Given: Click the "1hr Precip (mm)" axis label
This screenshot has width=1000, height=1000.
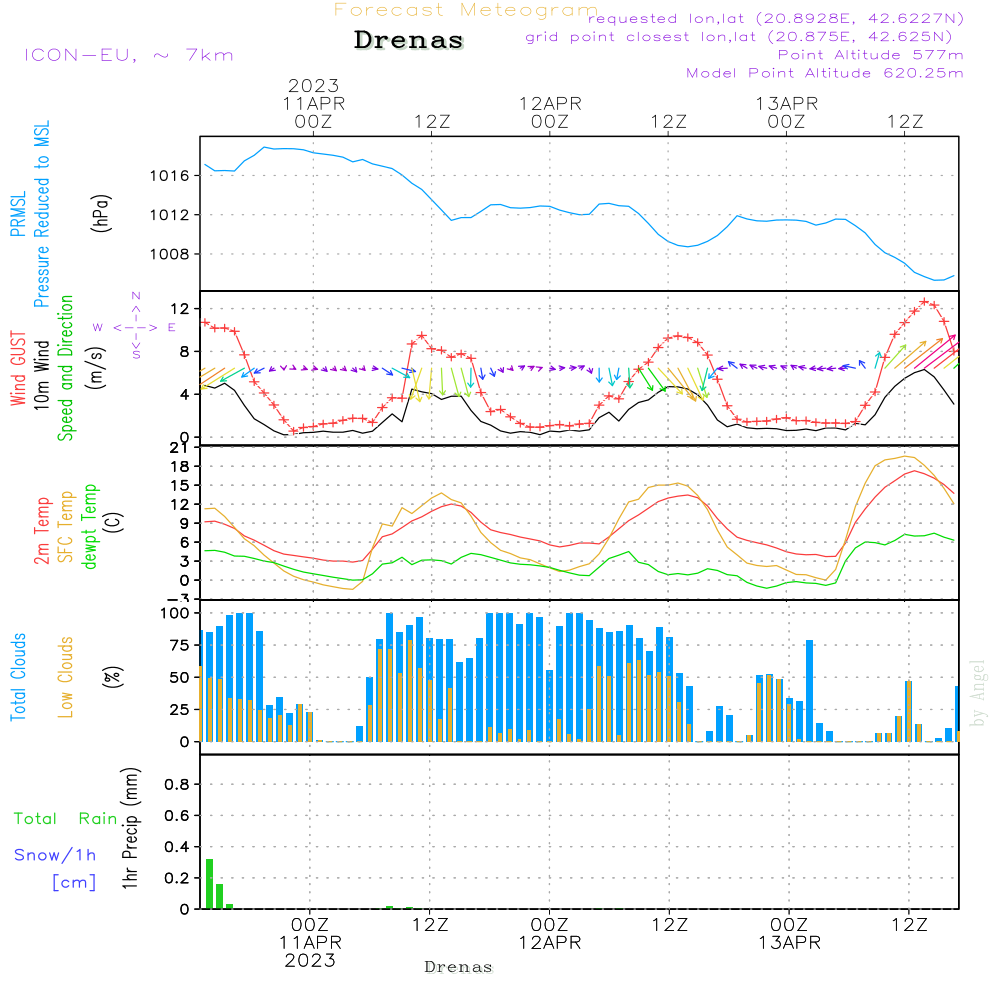Looking at the screenshot, I should tap(131, 828).
